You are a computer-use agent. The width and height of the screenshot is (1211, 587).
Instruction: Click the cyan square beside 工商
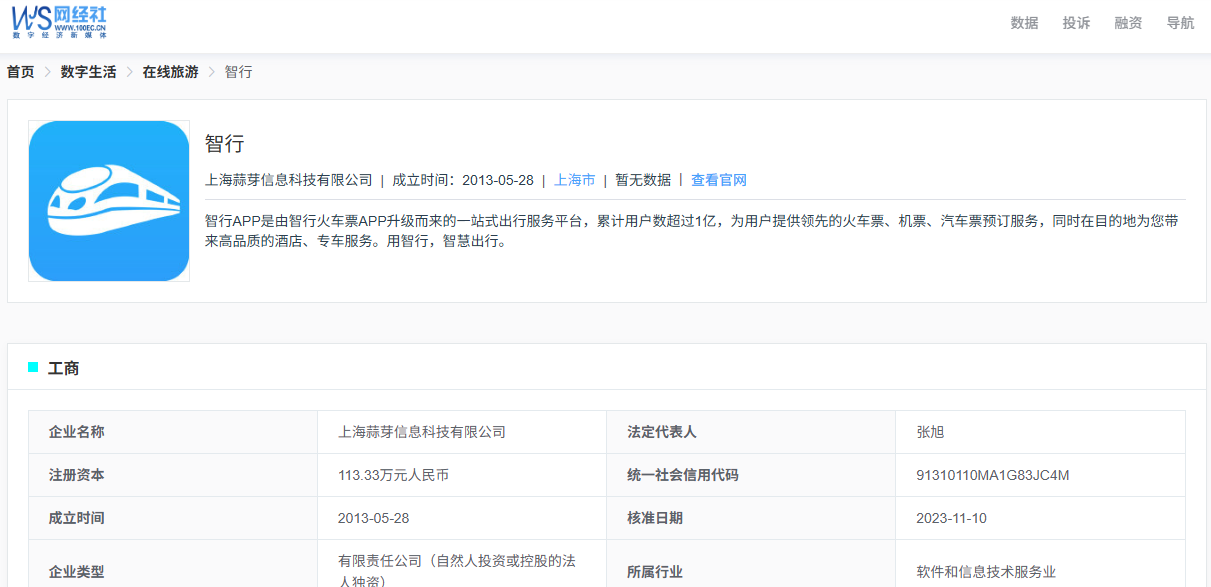33,367
